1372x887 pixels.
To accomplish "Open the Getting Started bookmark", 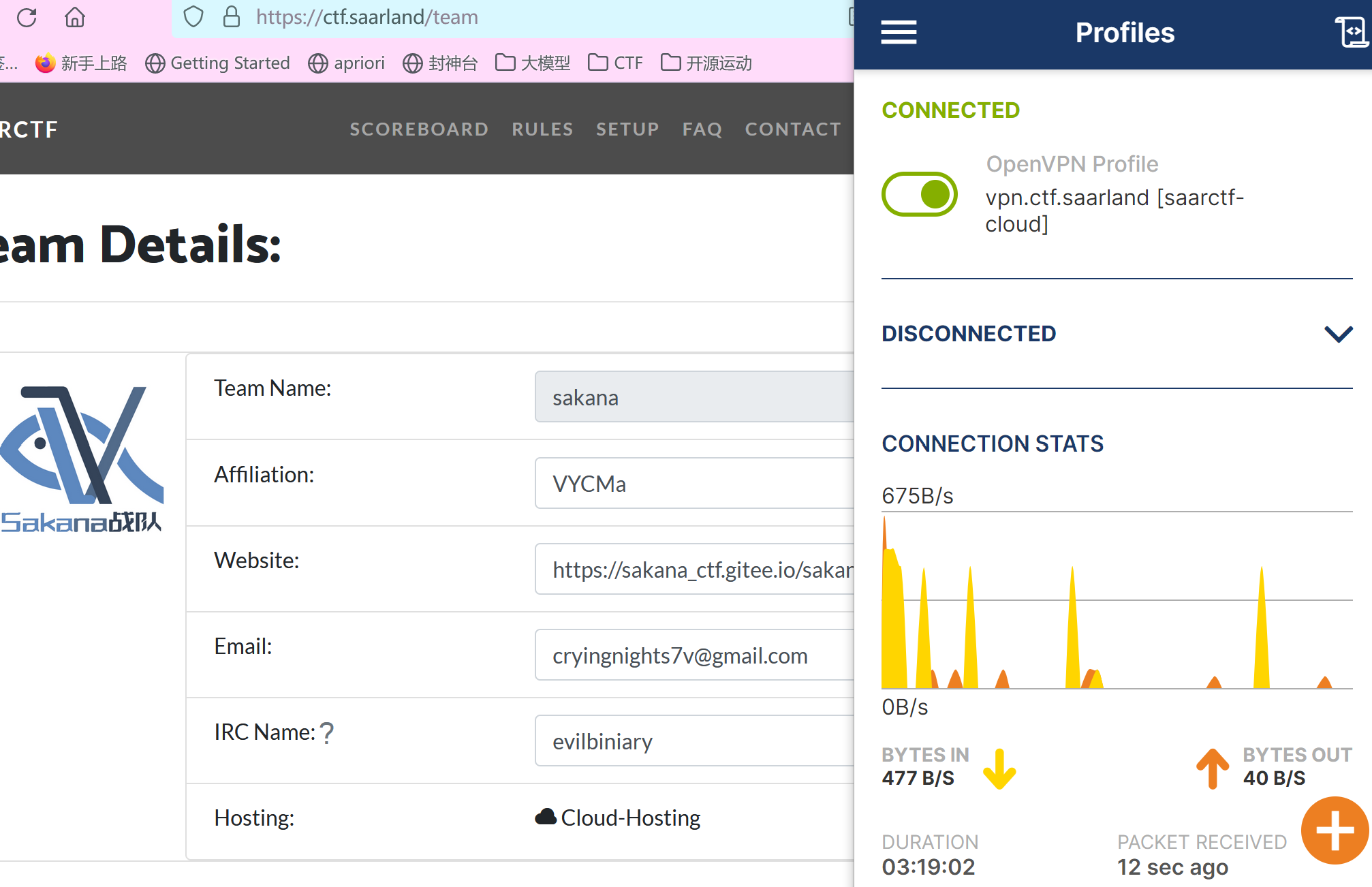I will coord(217,63).
